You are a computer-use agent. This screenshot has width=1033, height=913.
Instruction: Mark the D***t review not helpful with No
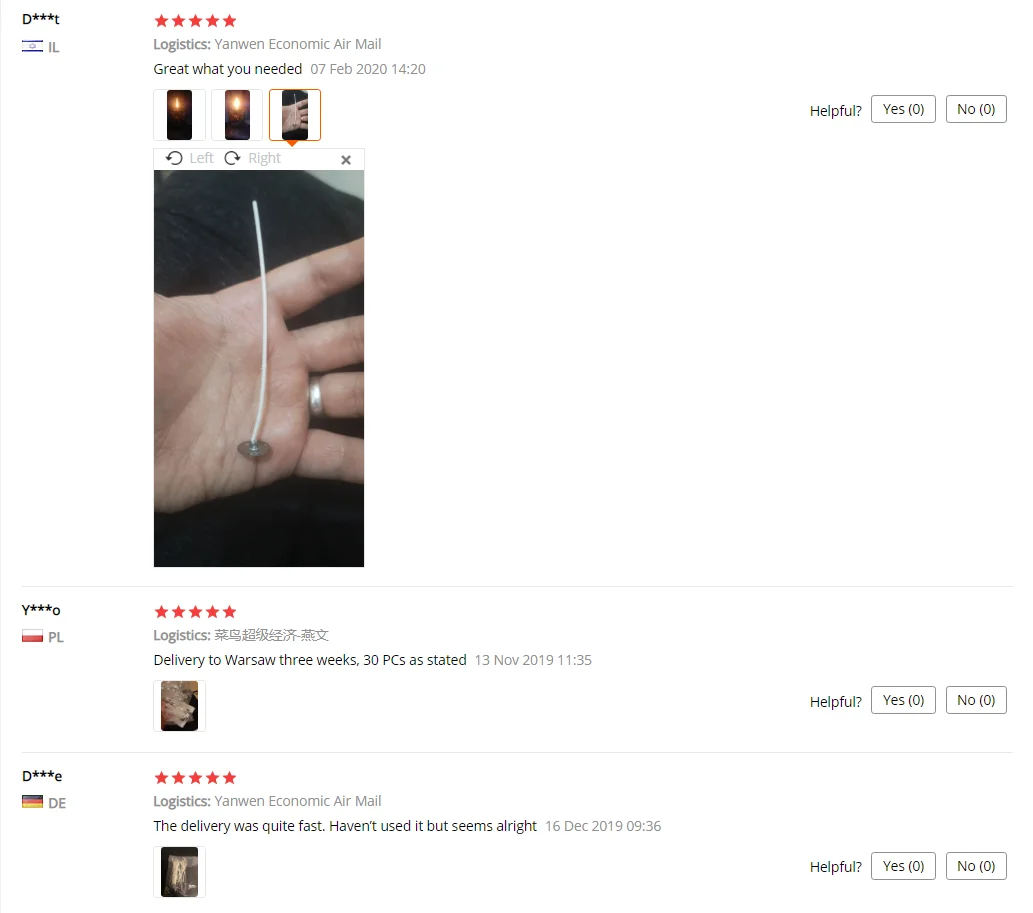pyautogui.click(x=976, y=109)
